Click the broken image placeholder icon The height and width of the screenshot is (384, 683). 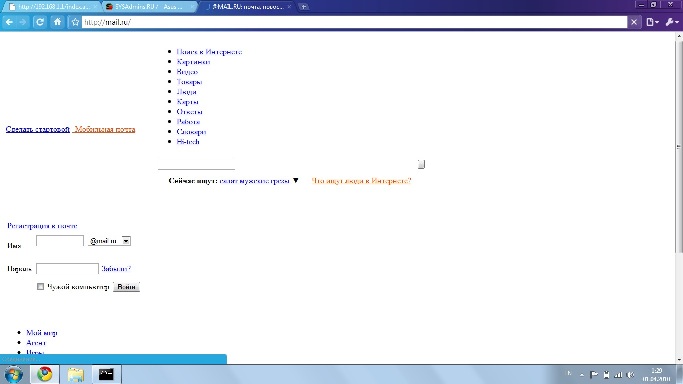tap(421, 164)
